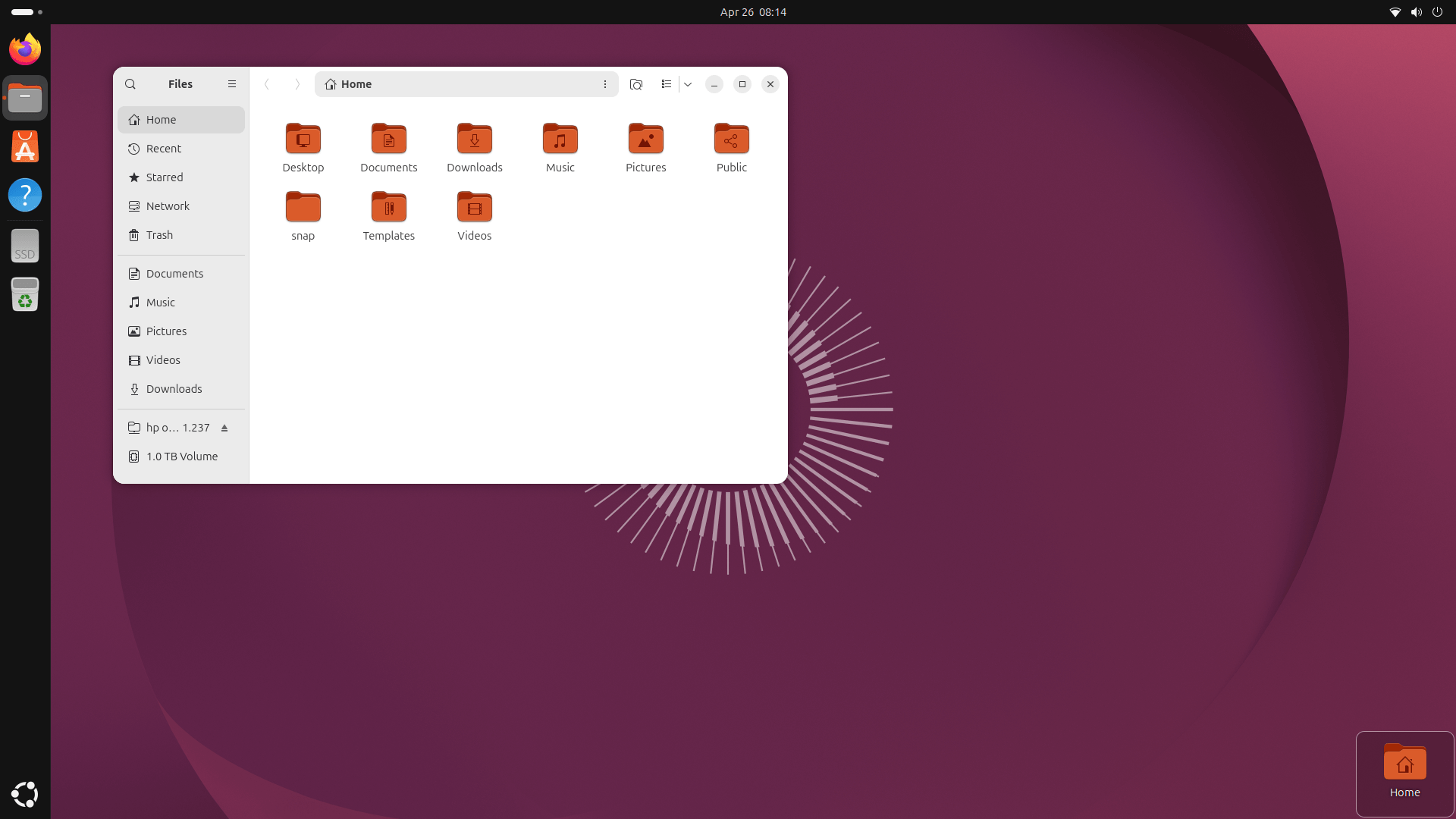Open the Downloads folder icon

[x=475, y=139]
